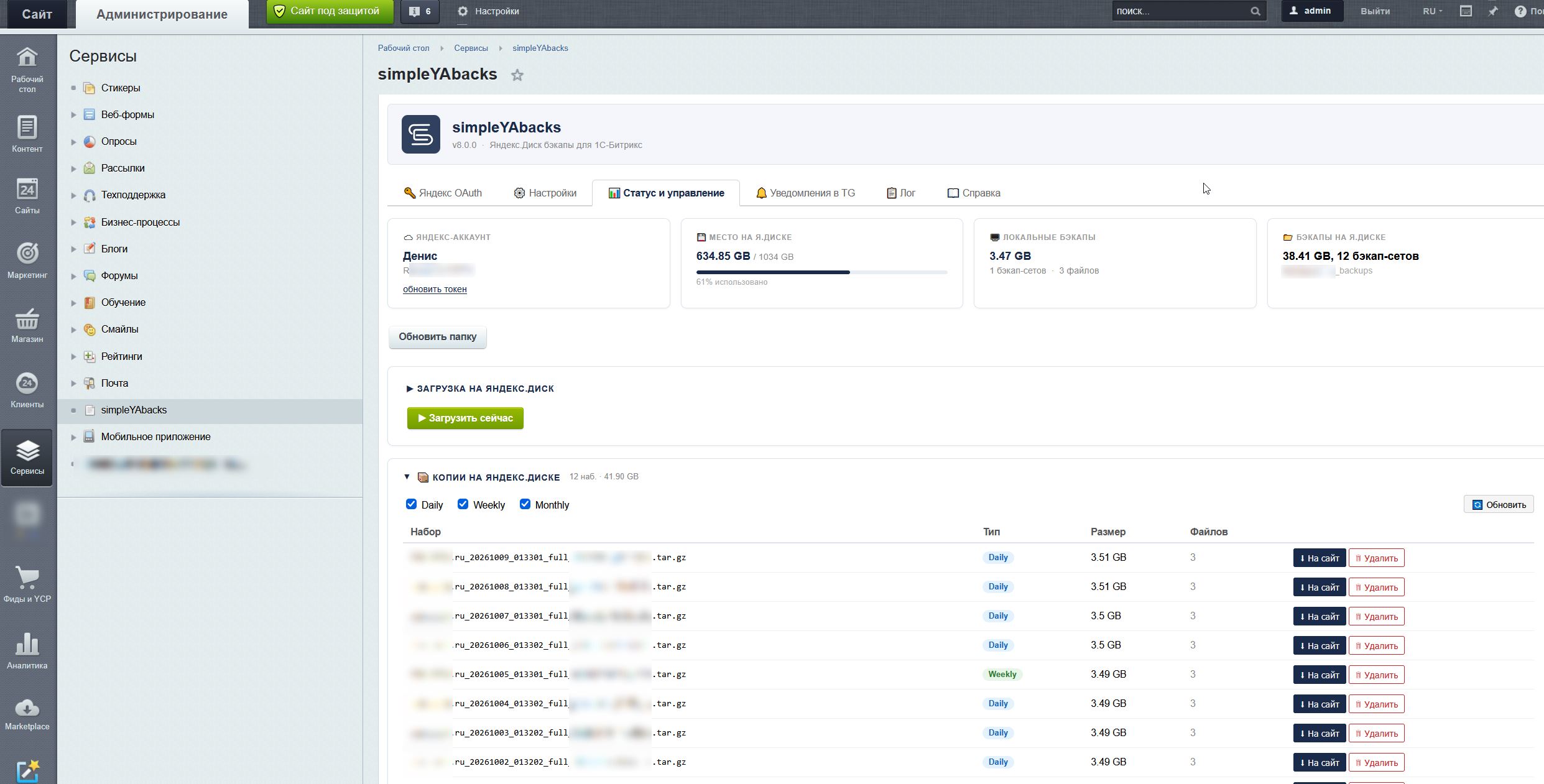1544x784 pixels.
Task: Expand the Бизнес-процессы tree item
Action: tap(73, 223)
